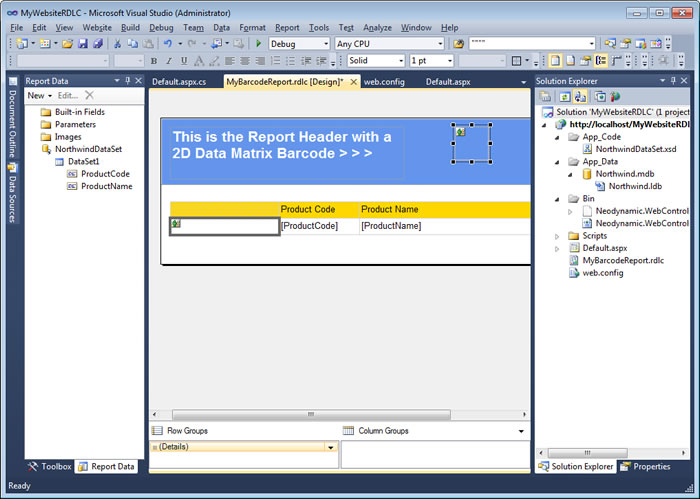The height and width of the screenshot is (499, 700).
Task: Open Document Outline side tab
Action: [x=12, y=118]
